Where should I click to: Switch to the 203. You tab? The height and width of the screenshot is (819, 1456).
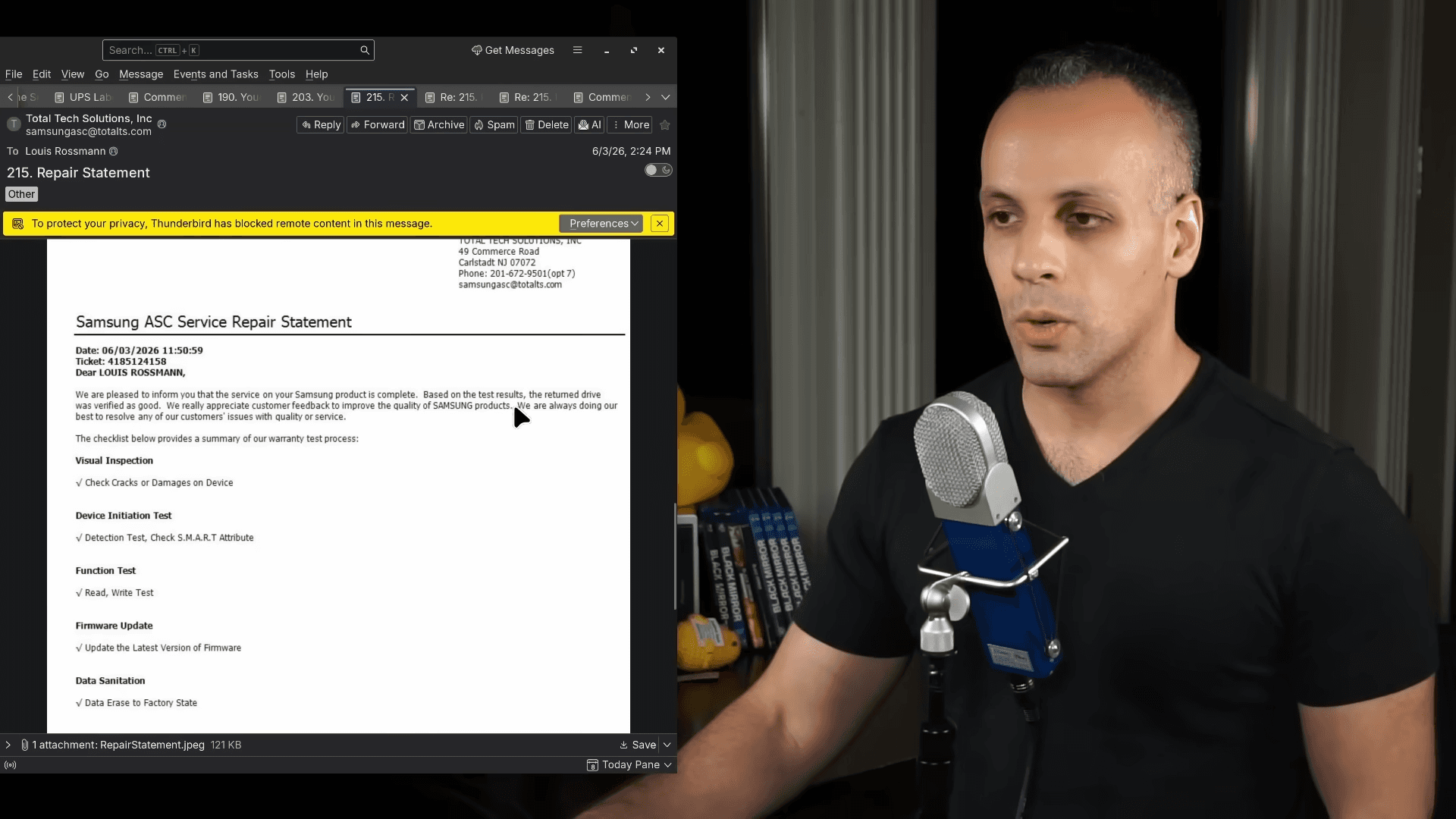point(306,97)
